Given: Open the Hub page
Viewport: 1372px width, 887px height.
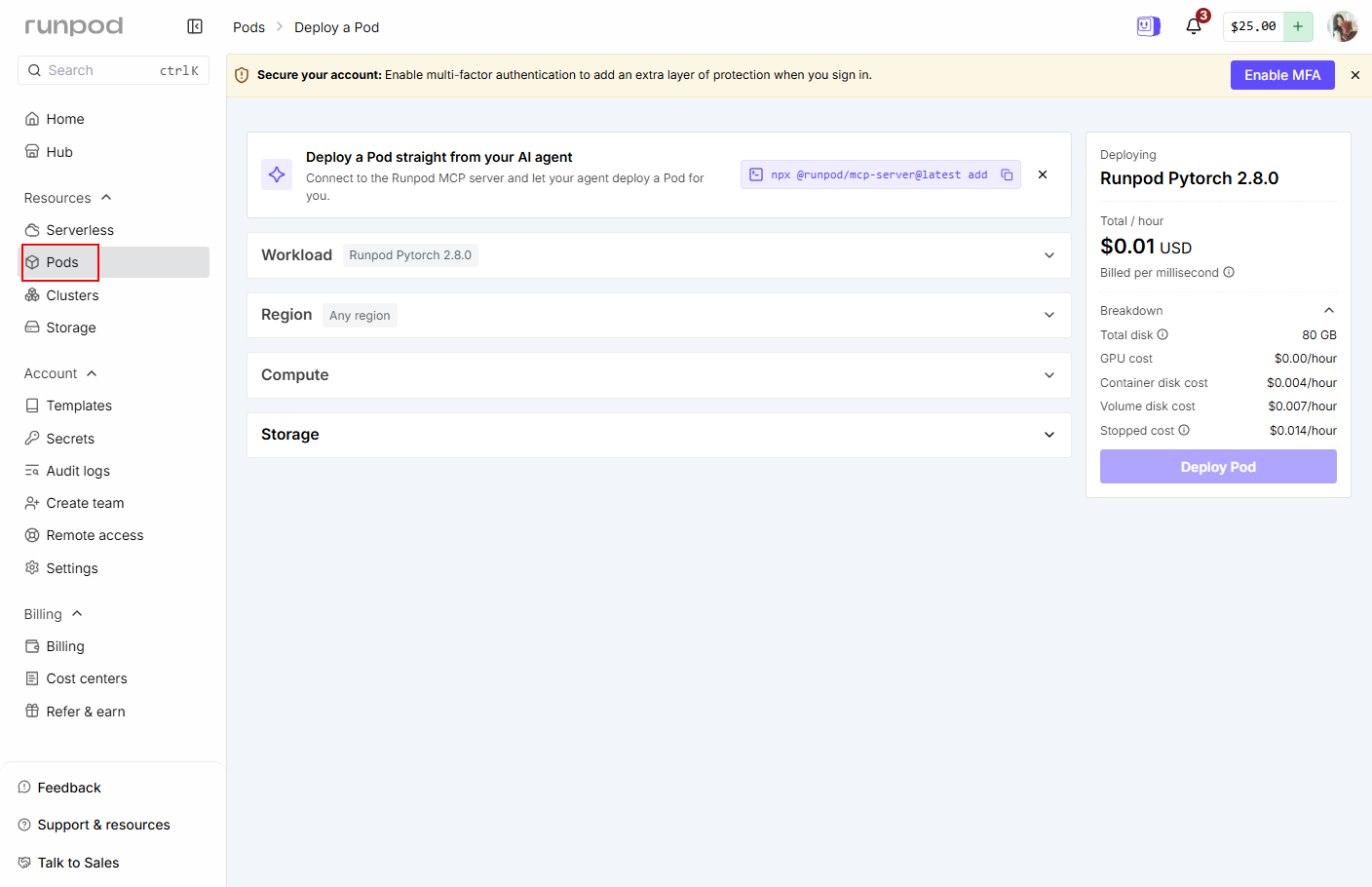Looking at the screenshot, I should [114, 152].
